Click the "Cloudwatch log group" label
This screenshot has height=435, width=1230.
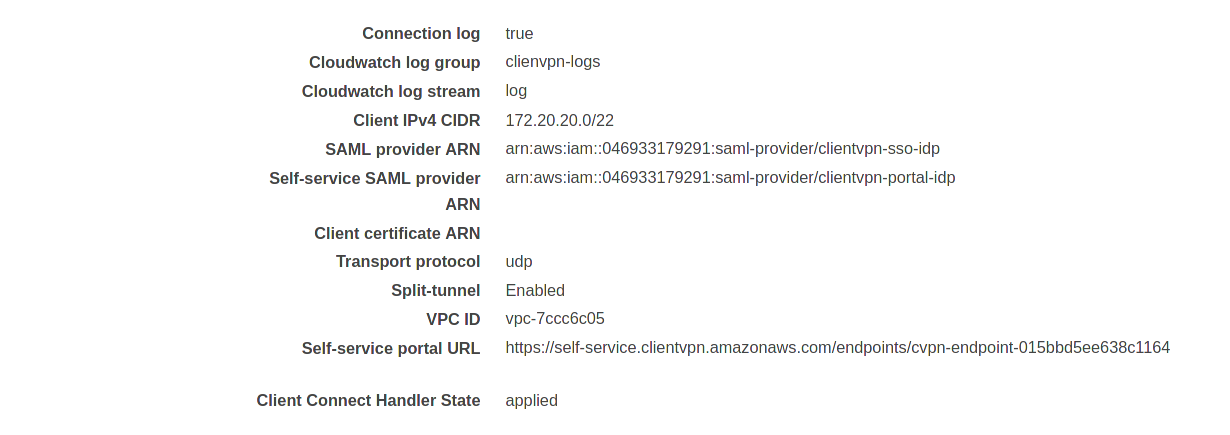click(394, 62)
